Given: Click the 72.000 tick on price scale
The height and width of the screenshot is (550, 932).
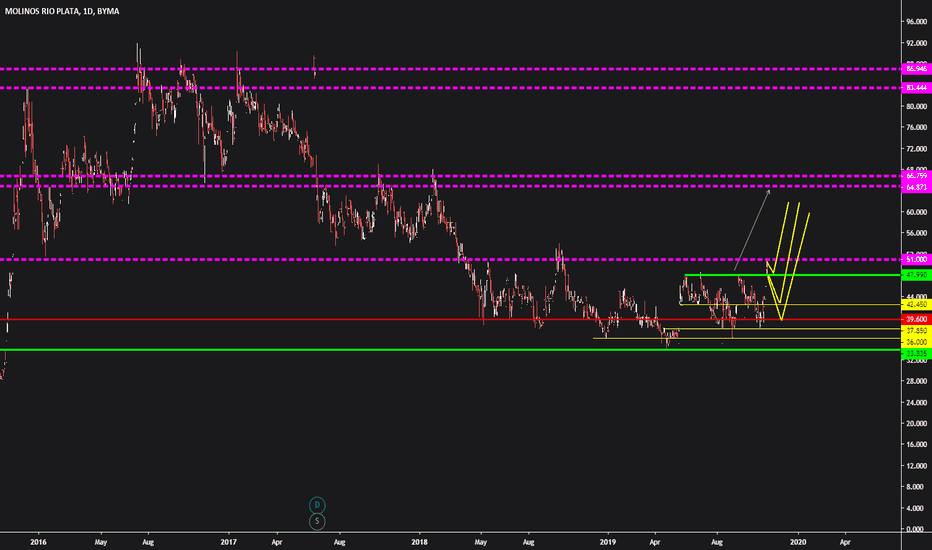Looking at the screenshot, I should tap(916, 149).
